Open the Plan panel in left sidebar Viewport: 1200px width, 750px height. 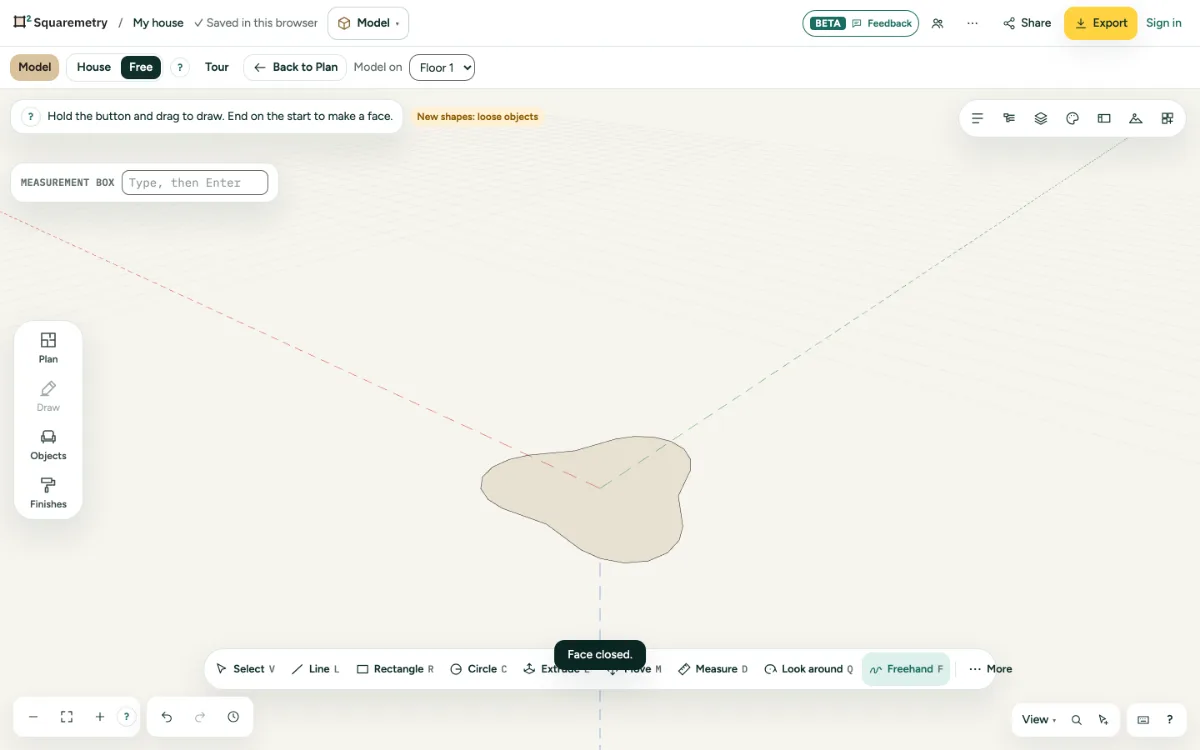48,348
